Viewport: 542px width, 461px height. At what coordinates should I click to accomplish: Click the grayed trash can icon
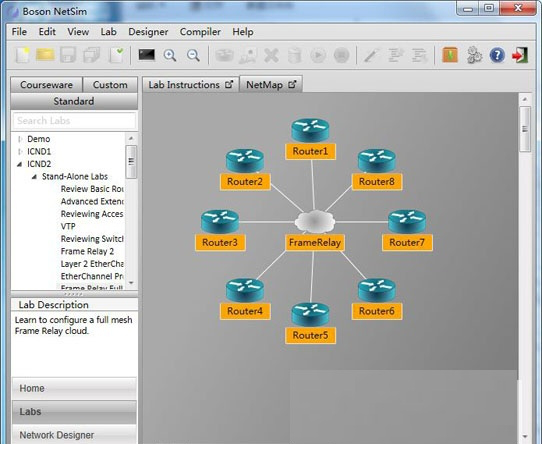pyautogui.click(x=295, y=55)
